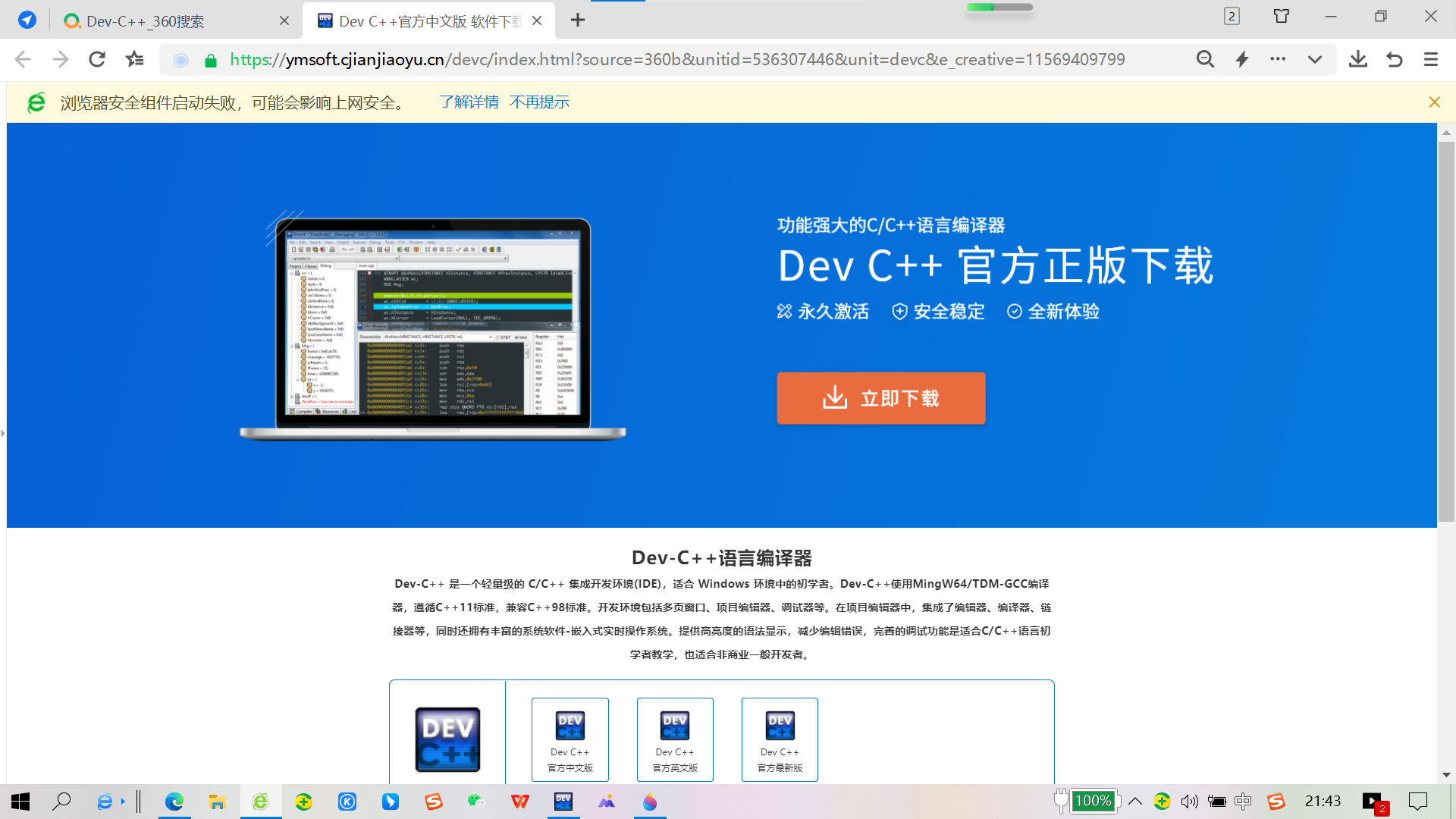
Task: Check the 100% battery indicator in tray
Action: coord(1092,801)
